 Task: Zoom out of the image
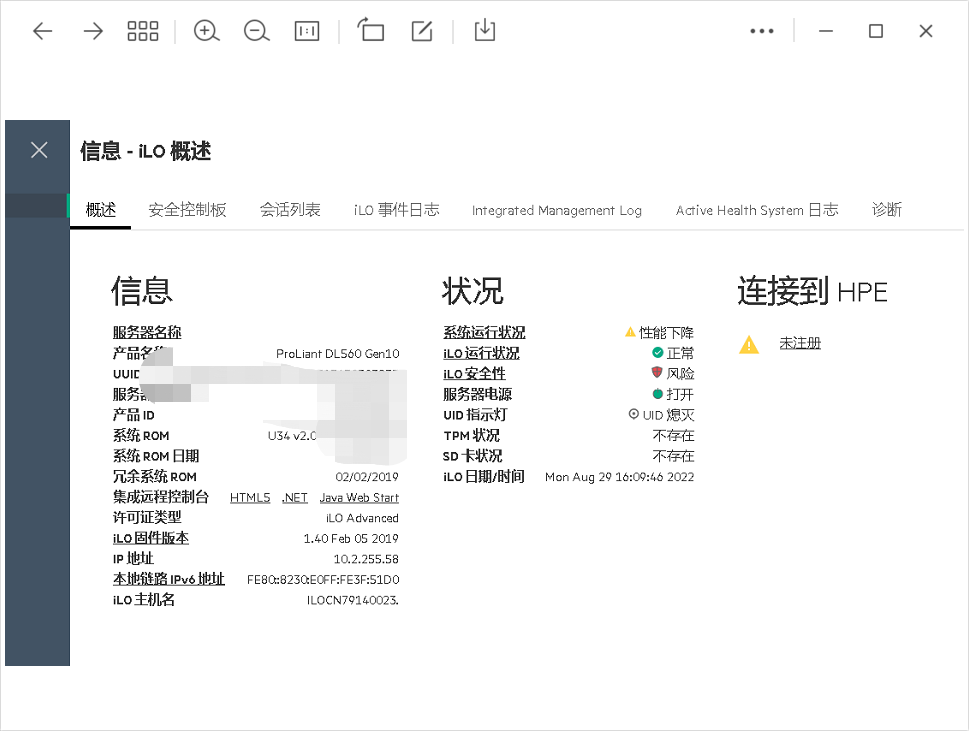[257, 31]
